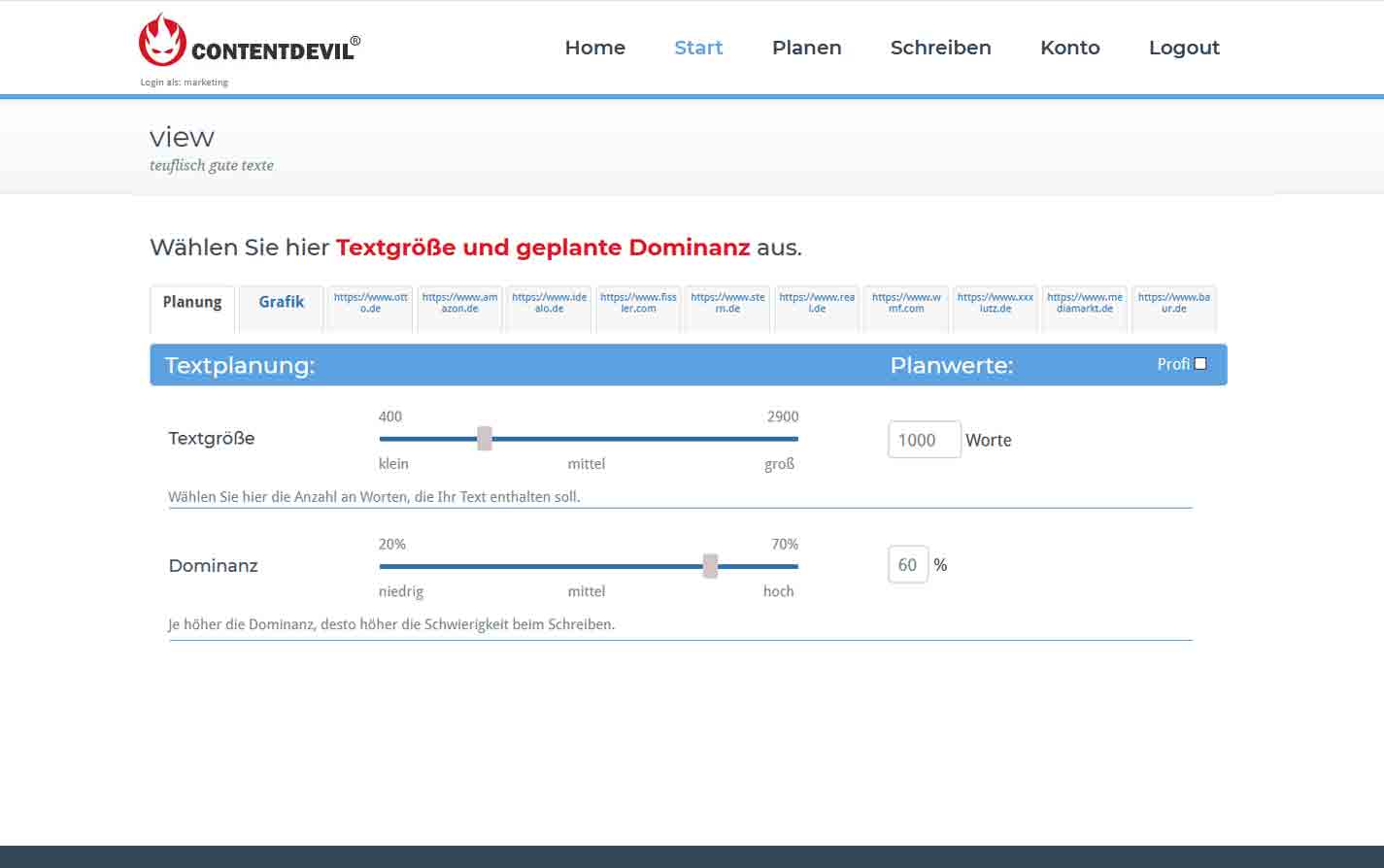Click the ContentDevil flame logo
This screenshot has height=868, width=1384.
pos(161,42)
